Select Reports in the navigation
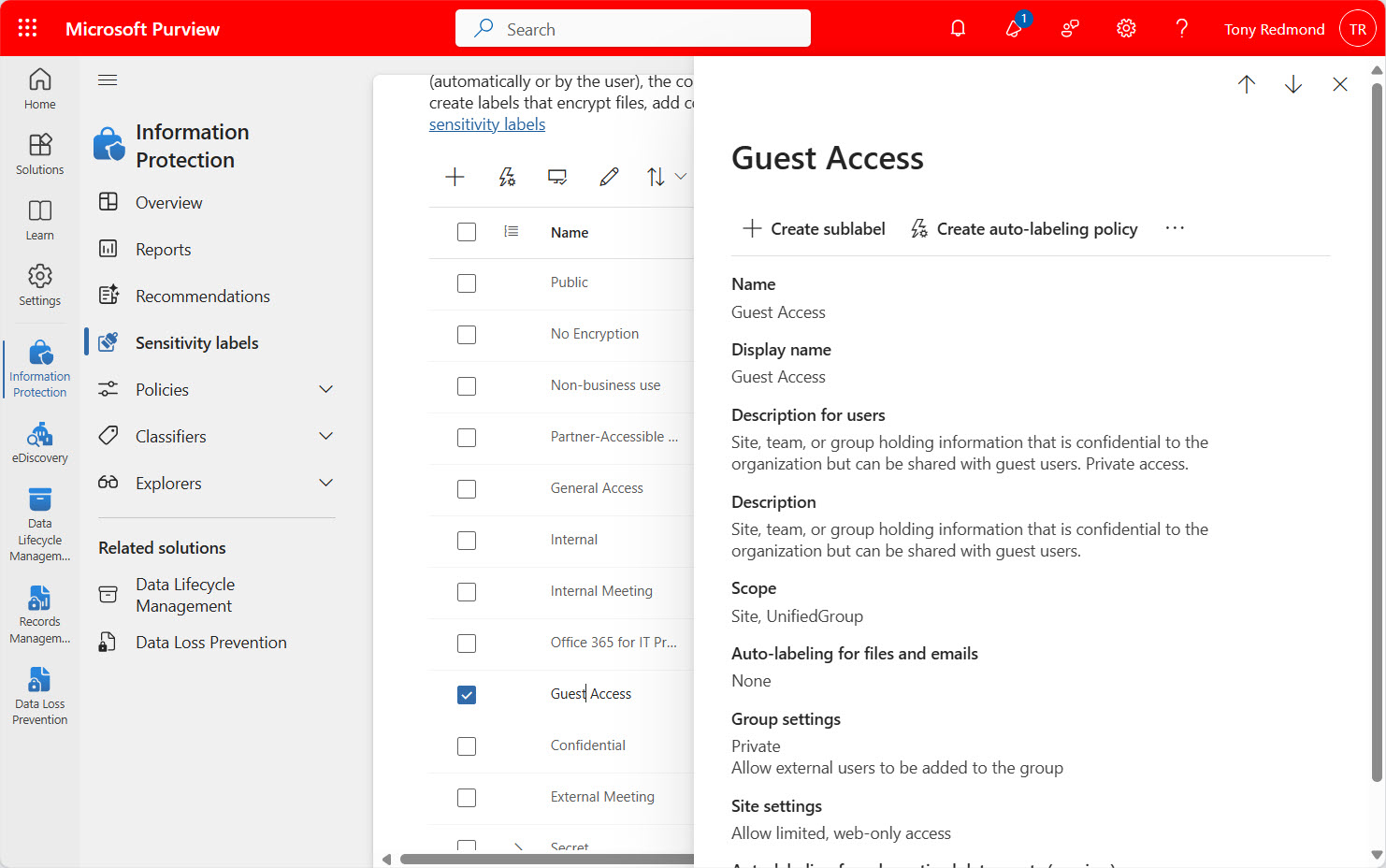The image size is (1386, 868). [x=163, y=249]
